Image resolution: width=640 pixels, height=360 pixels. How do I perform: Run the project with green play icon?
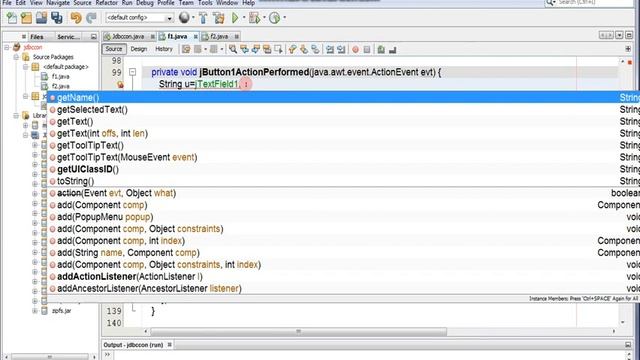(x=235, y=18)
